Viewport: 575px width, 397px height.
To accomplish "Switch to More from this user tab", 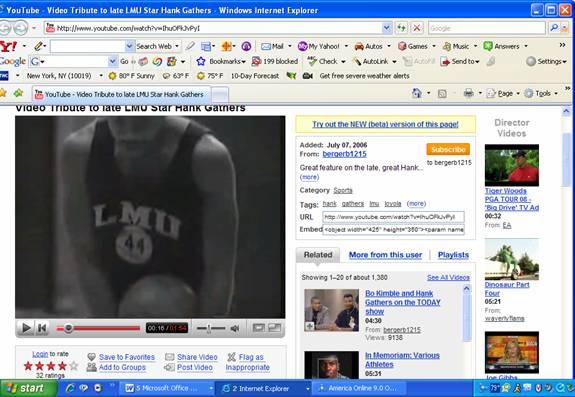I will 385,255.
